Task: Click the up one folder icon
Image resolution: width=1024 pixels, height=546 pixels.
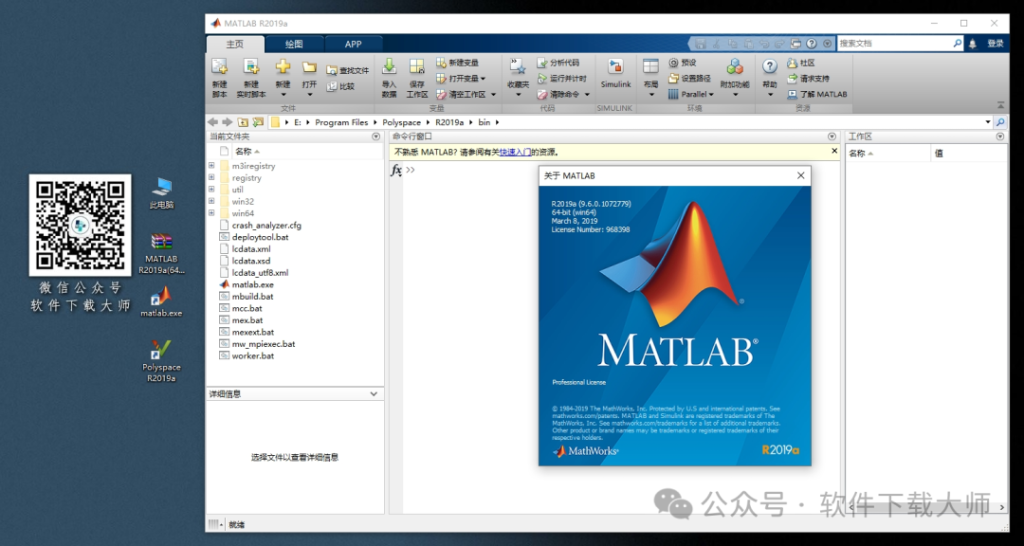Action: (x=243, y=122)
